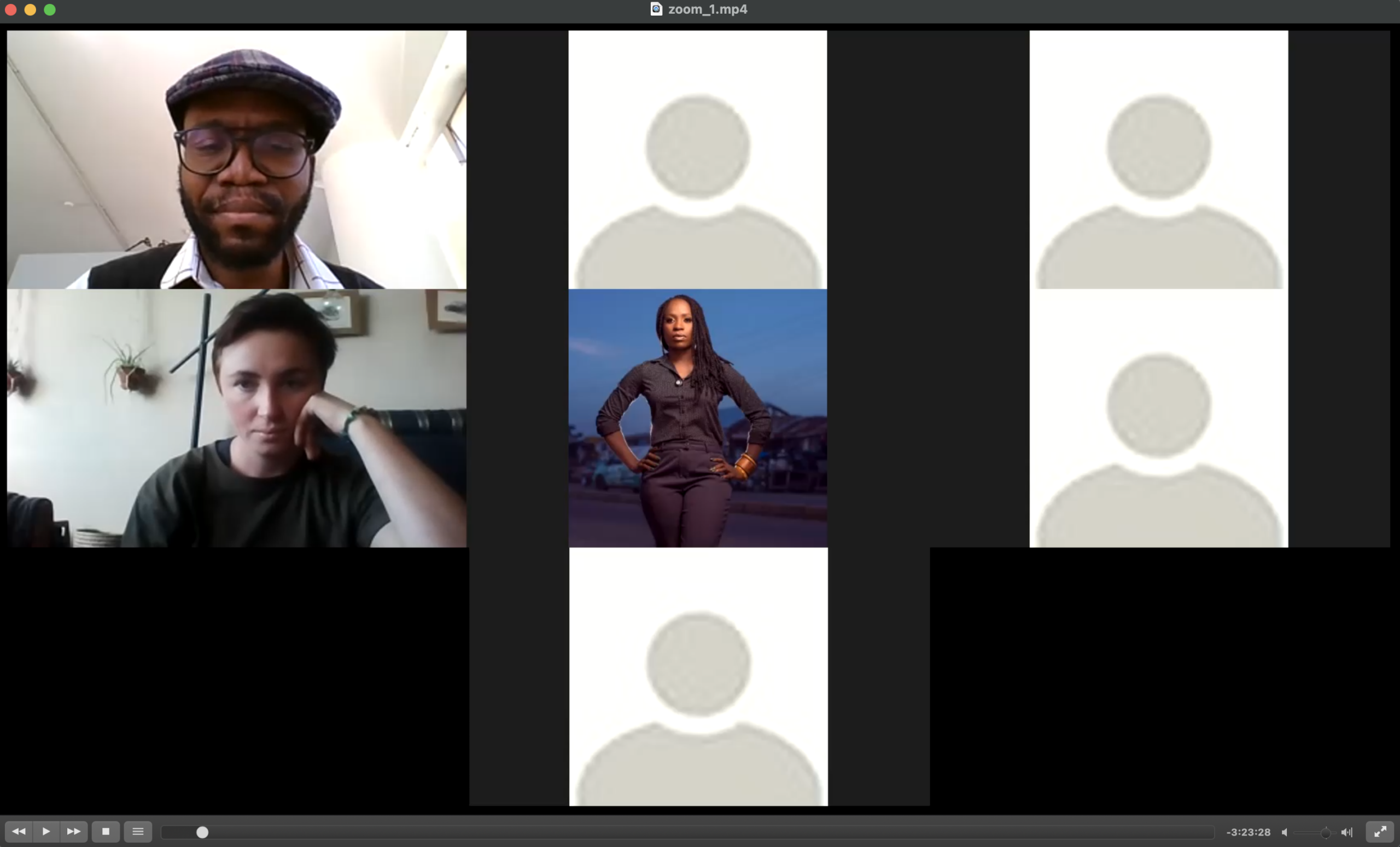
Task: Click the fast-forward button
Action: pos(74,832)
